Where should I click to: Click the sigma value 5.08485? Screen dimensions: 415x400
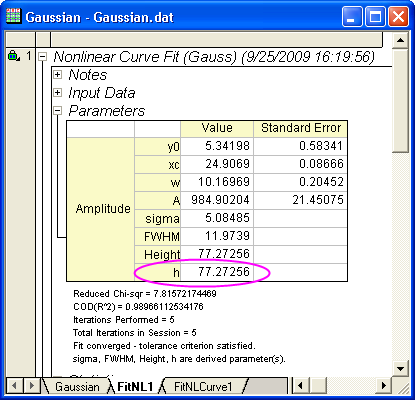coord(217,218)
